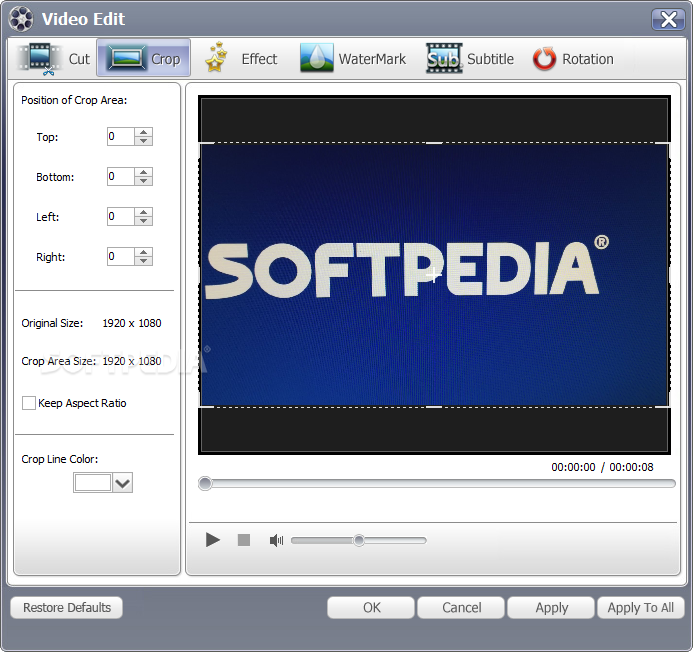Click the white crop line color swatch
693x652 pixels.
click(93, 483)
